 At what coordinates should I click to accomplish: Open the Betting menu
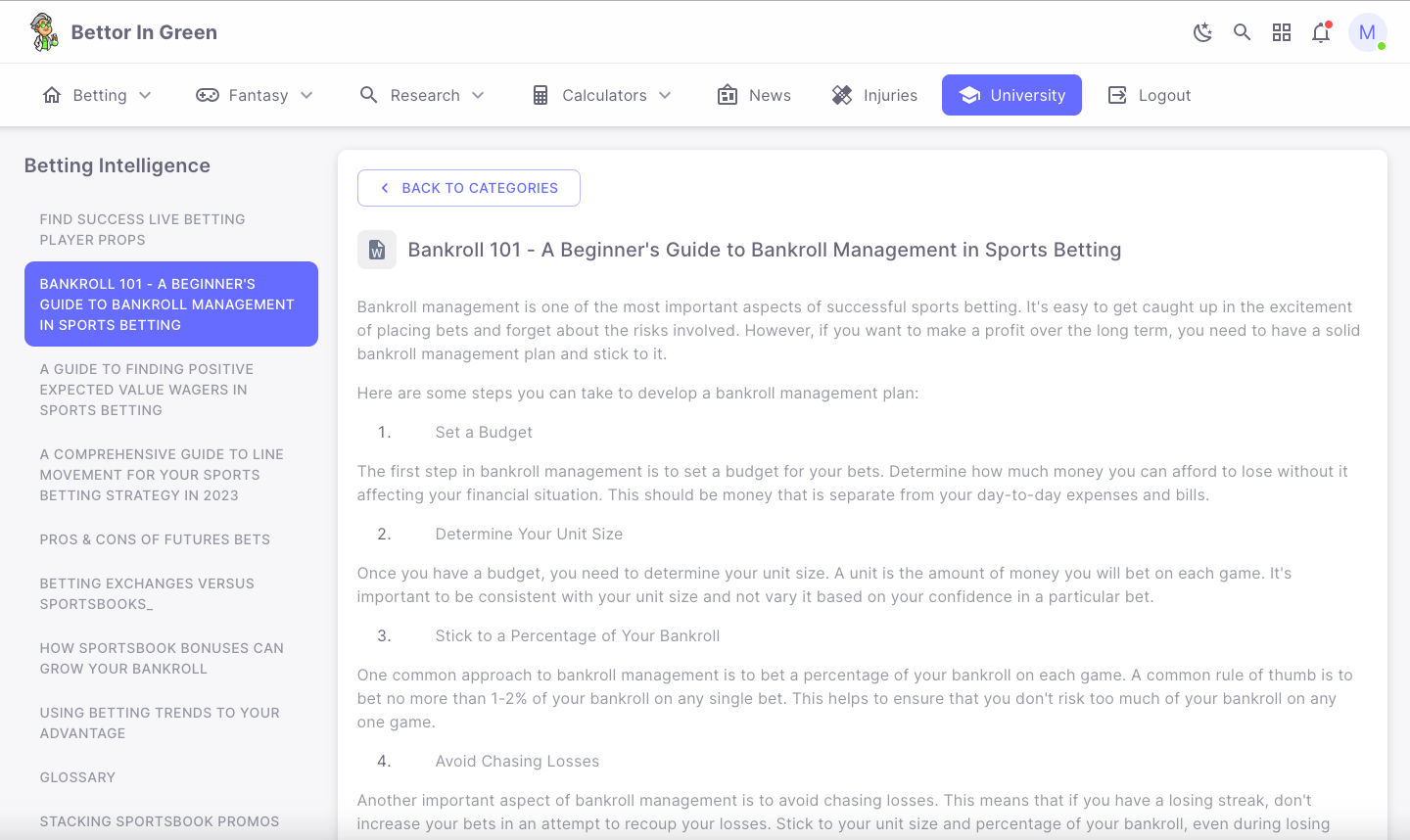click(x=97, y=95)
